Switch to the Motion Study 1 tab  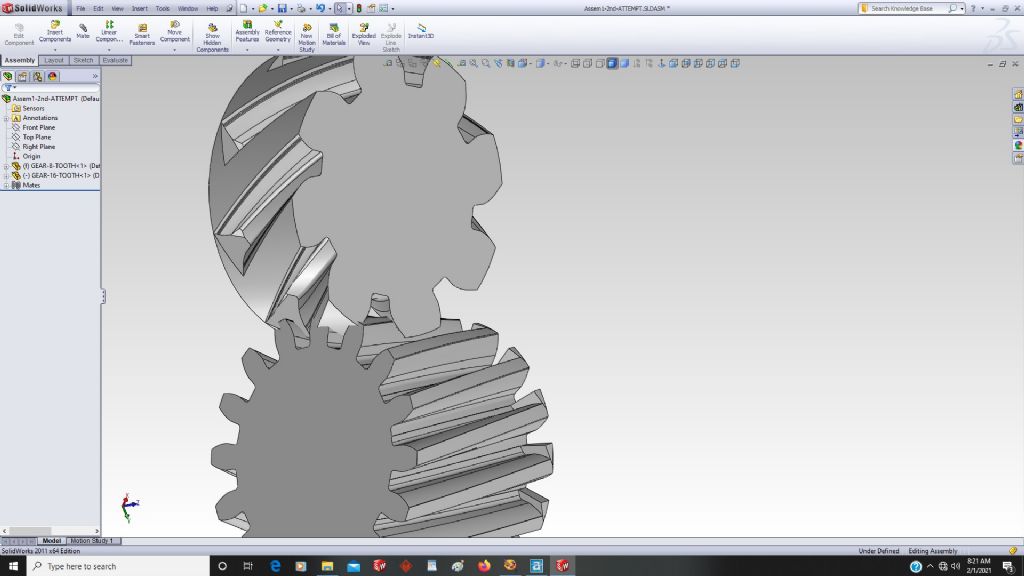92,541
